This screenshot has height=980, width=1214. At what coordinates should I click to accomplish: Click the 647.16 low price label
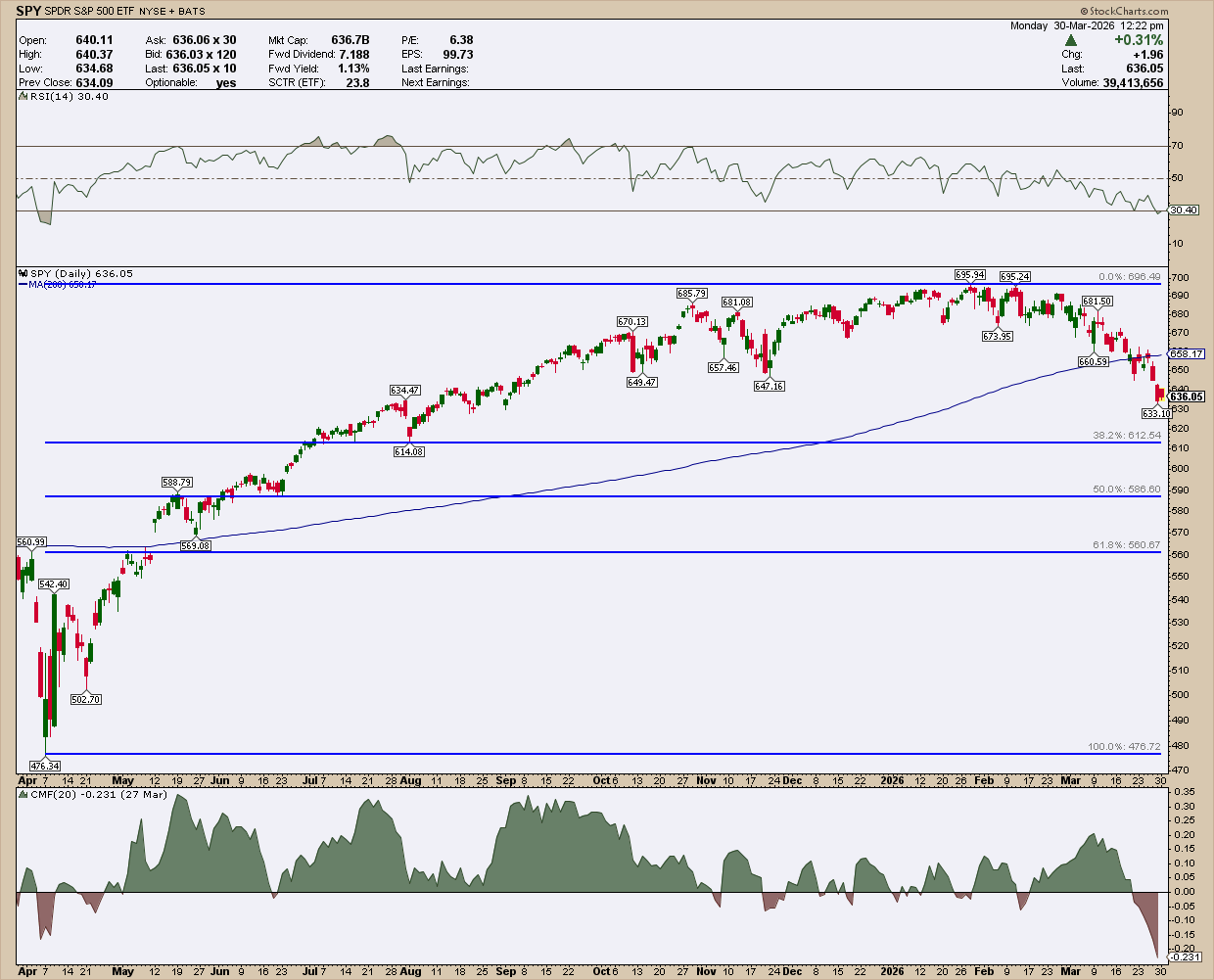[x=769, y=387]
